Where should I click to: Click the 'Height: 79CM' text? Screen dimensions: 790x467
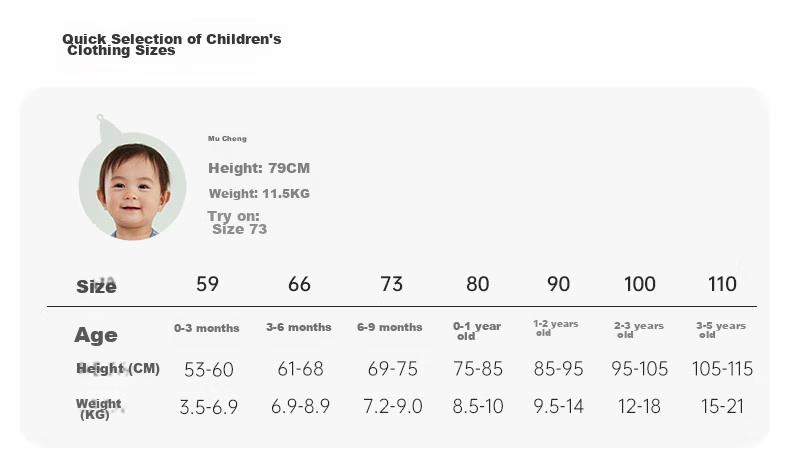(x=259, y=168)
